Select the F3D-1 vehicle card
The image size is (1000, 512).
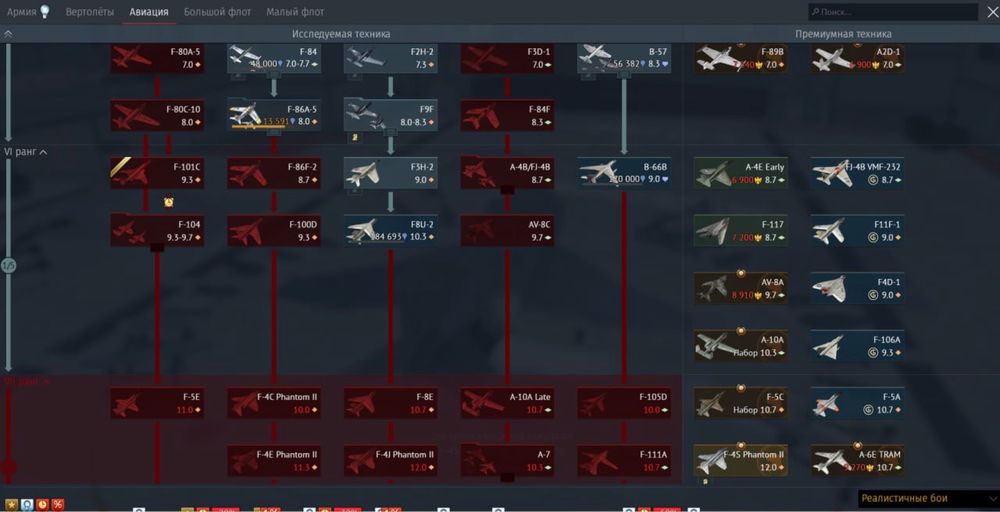[508, 59]
